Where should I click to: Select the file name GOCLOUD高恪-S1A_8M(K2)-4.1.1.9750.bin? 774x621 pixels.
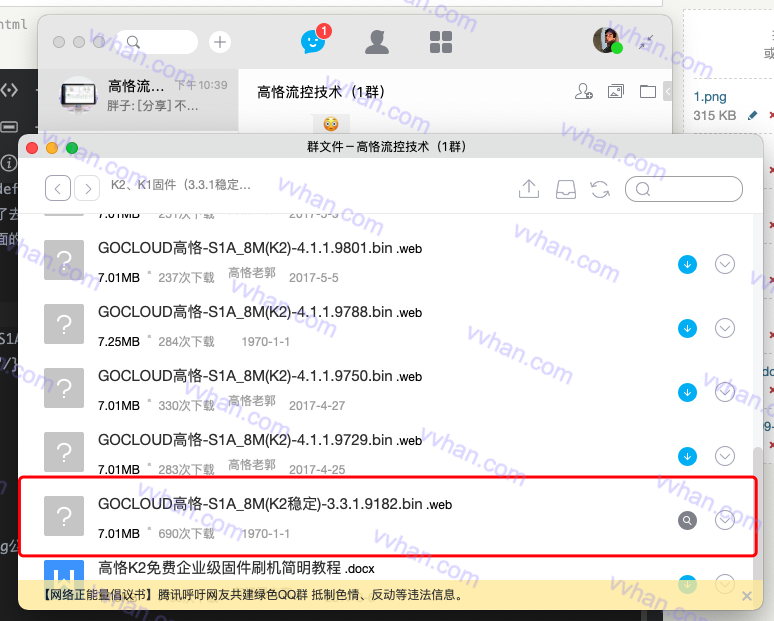point(260,376)
